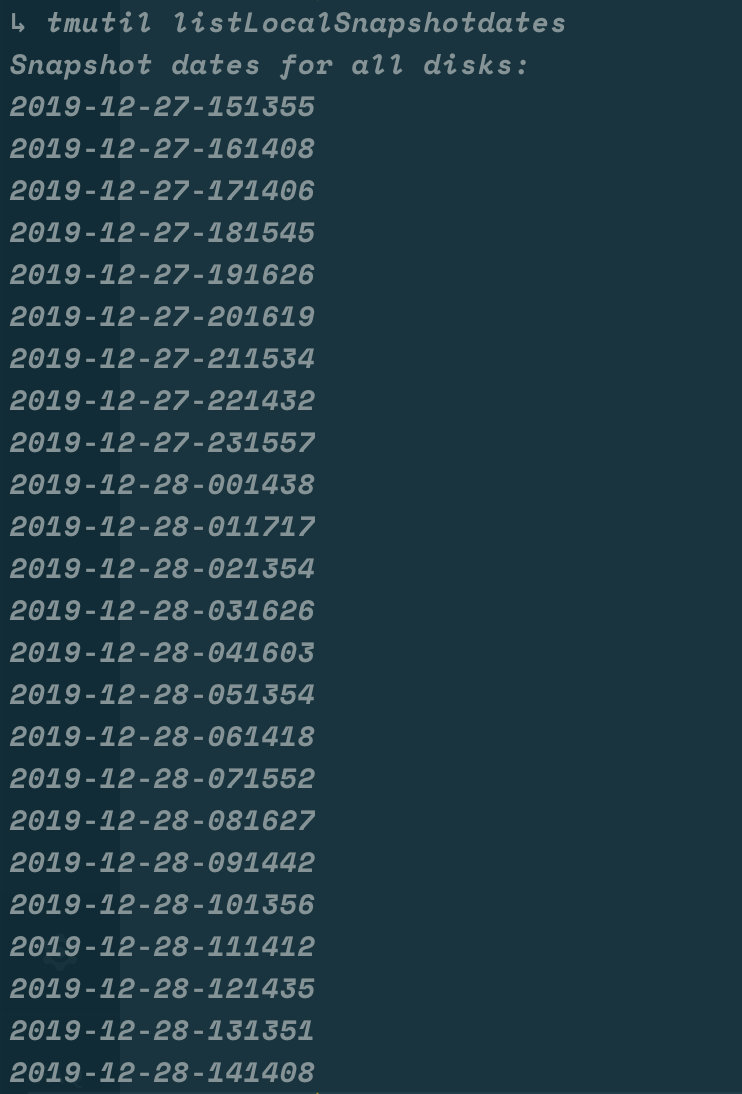Image resolution: width=742 pixels, height=1094 pixels.
Task: Select snapshot line 2019-12-27-161408
Action: coord(163,149)
